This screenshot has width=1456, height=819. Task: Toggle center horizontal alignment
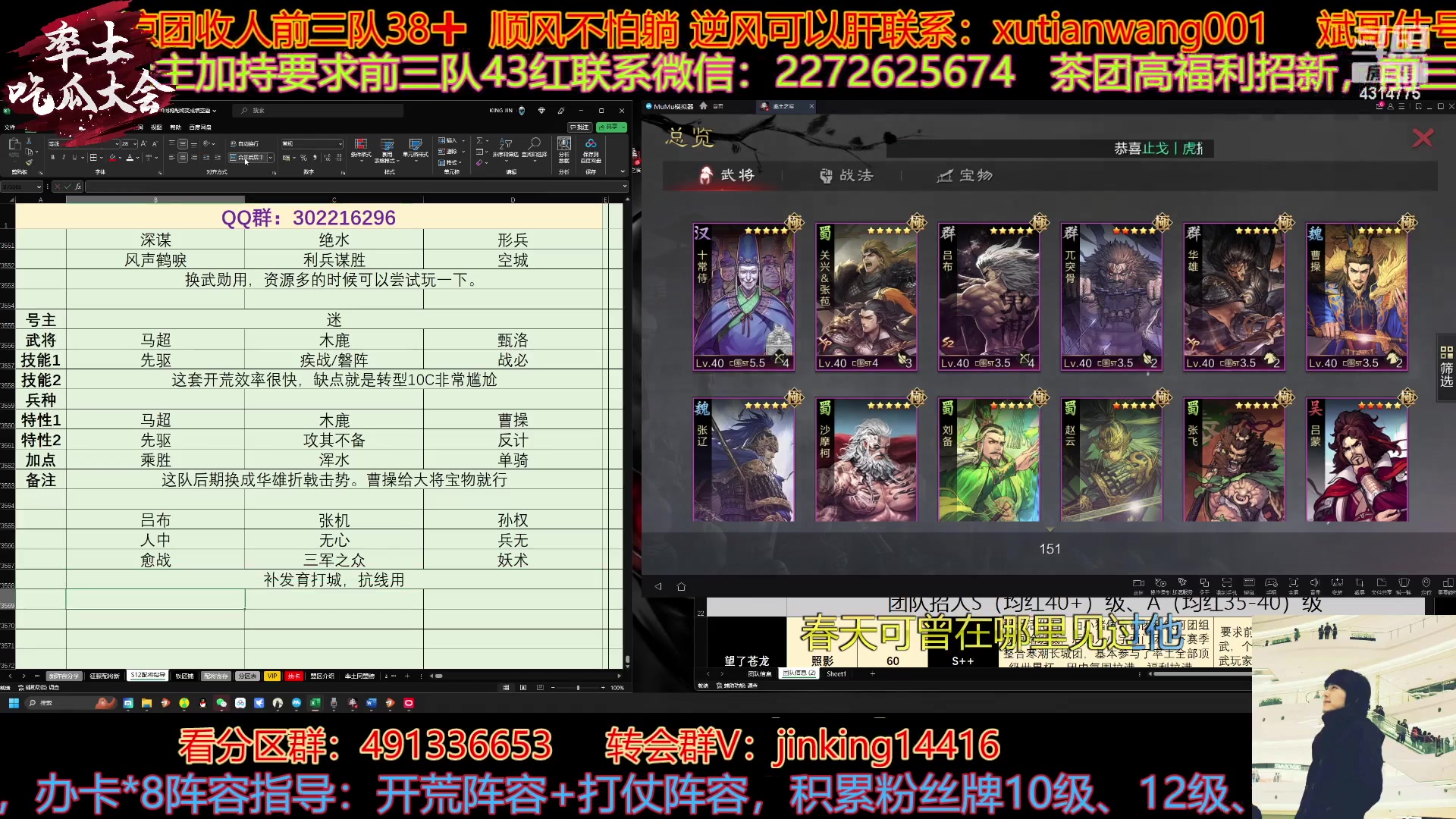point(183,157)
